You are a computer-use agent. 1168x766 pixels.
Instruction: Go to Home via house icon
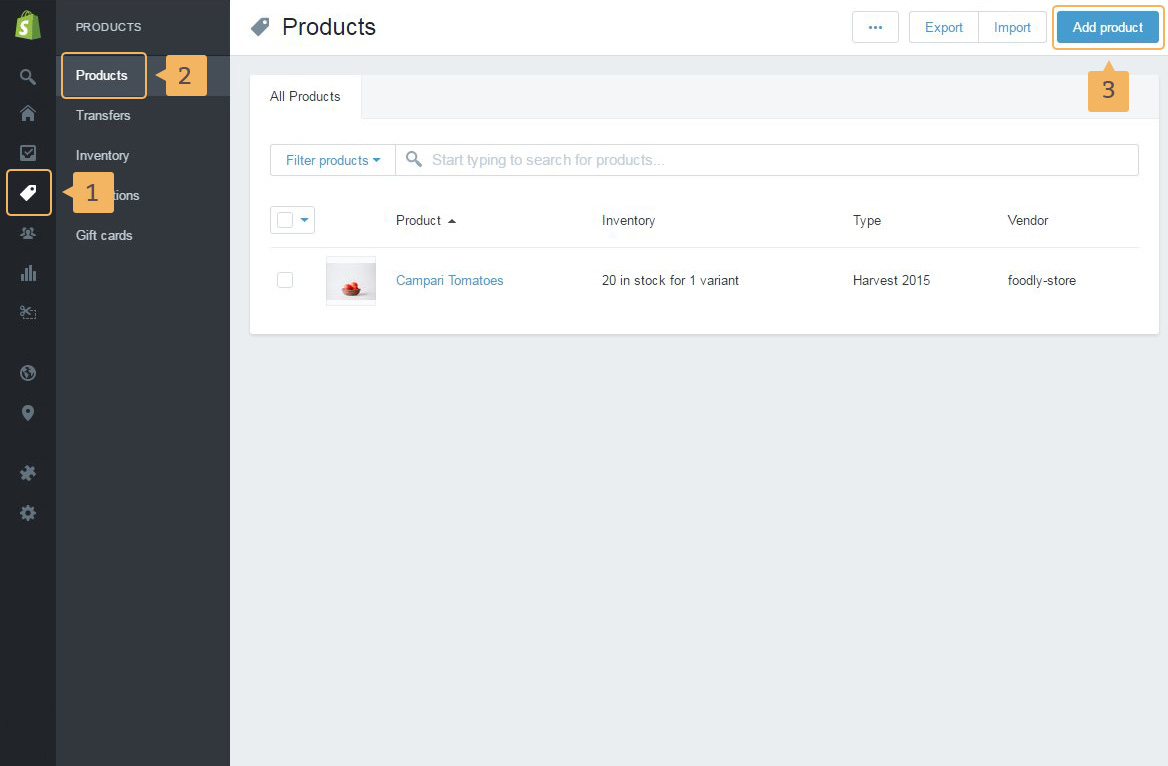(28, 113)
